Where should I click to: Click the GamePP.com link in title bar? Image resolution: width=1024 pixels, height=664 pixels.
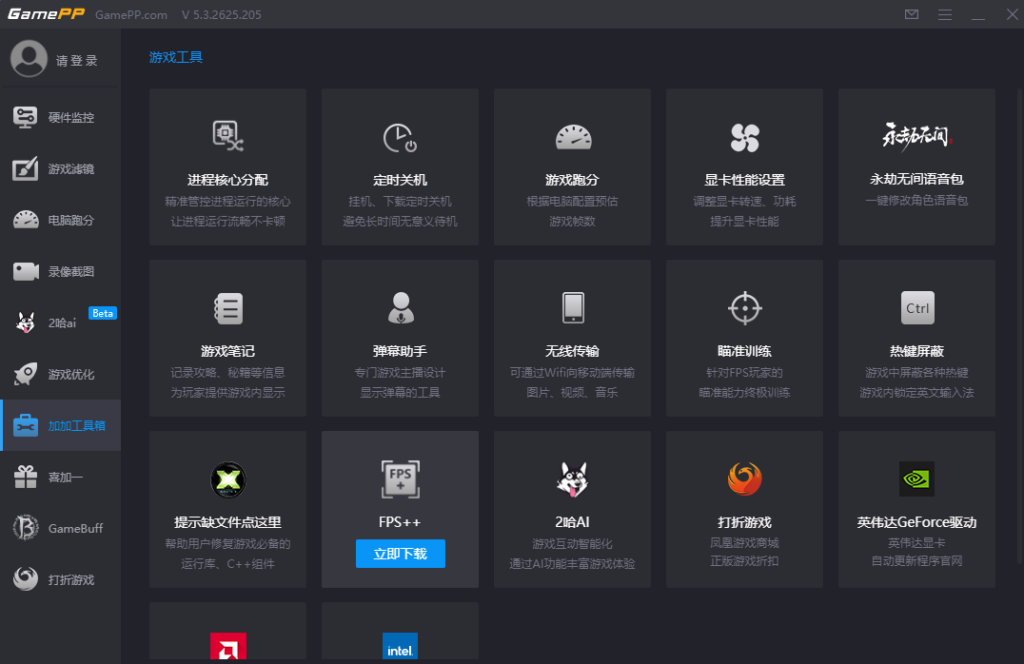(131, 15)
